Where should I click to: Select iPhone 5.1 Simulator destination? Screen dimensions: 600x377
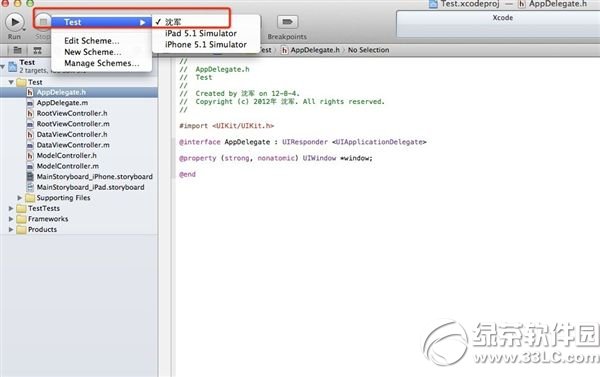207,44
